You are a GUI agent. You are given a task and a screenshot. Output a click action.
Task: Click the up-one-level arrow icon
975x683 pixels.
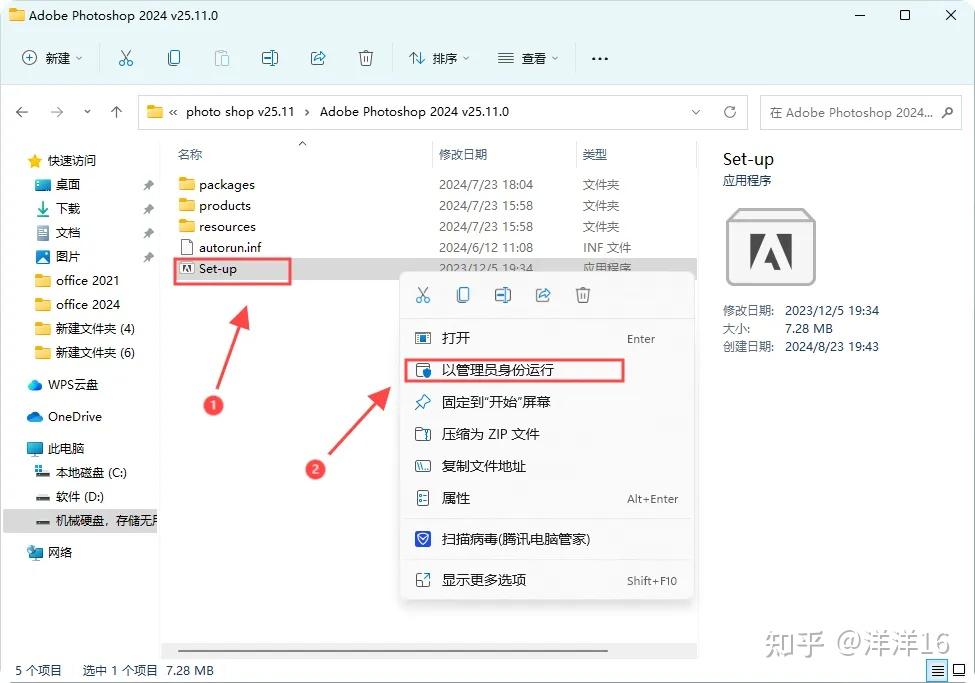coord(116,113)
